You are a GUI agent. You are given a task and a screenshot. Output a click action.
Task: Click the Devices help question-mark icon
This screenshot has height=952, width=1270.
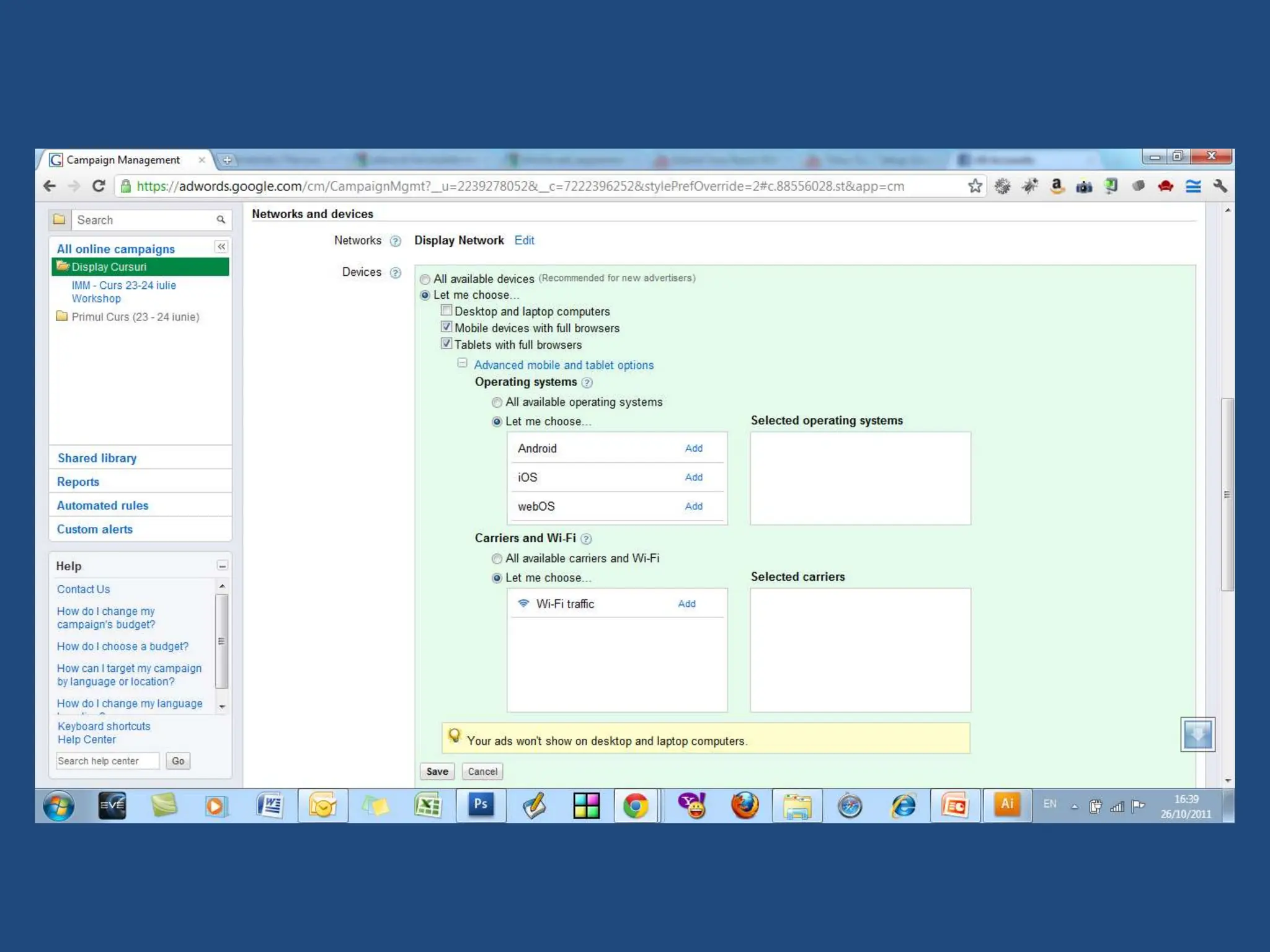coord(395,273)
